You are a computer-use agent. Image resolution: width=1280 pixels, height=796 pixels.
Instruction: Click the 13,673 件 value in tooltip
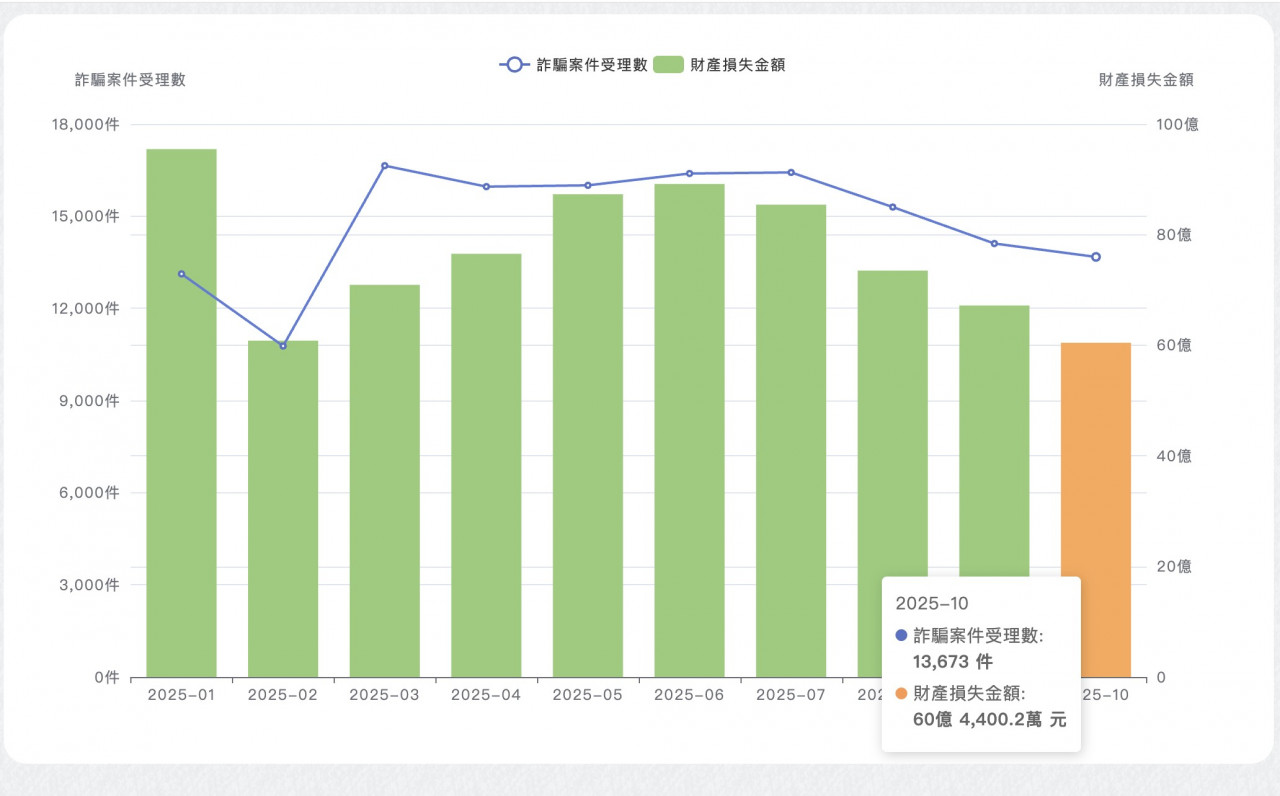pyautogui.click(x=952, y=661)
